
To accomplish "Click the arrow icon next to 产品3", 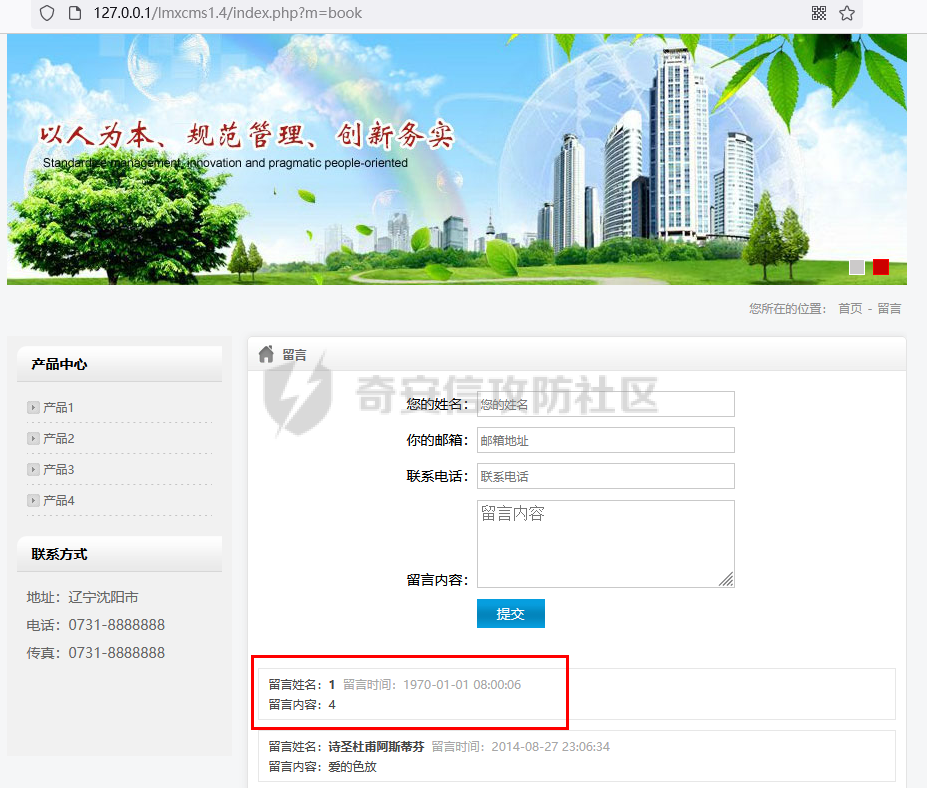I will tap(33, 469).
